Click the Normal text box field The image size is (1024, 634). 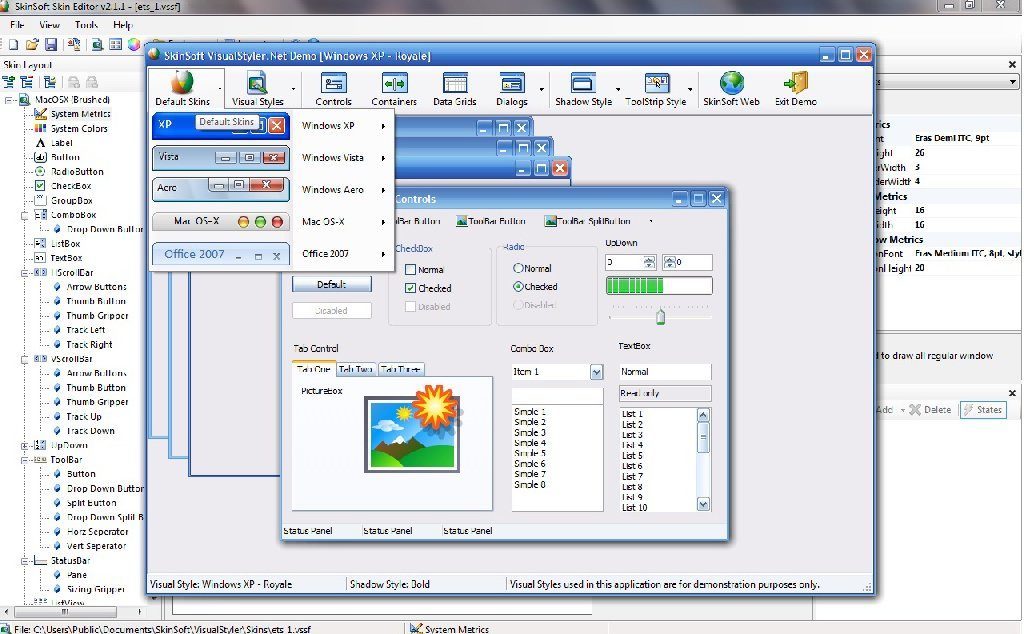click(x=665, y=372)
